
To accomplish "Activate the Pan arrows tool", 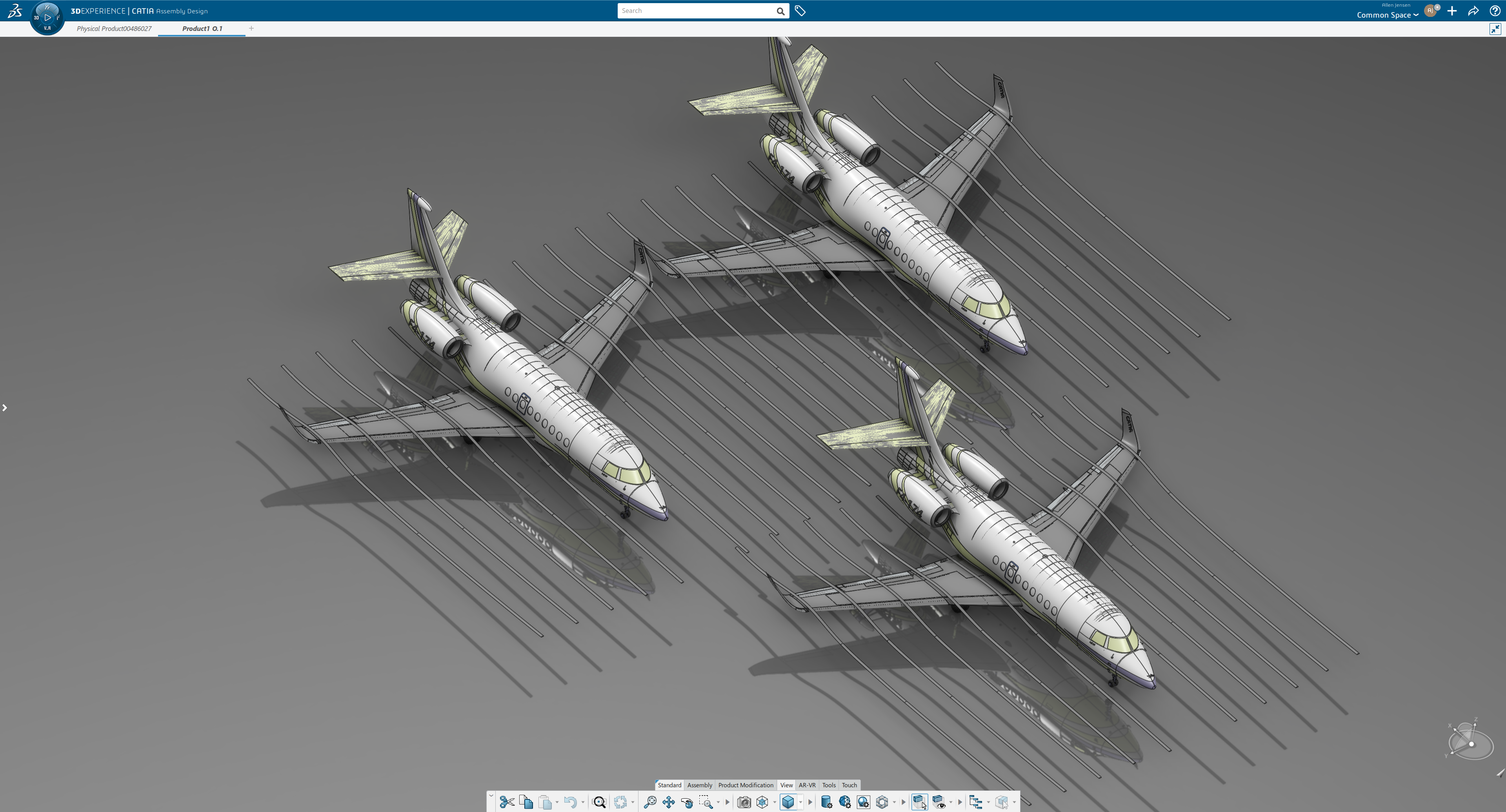I will pos(668,802).
